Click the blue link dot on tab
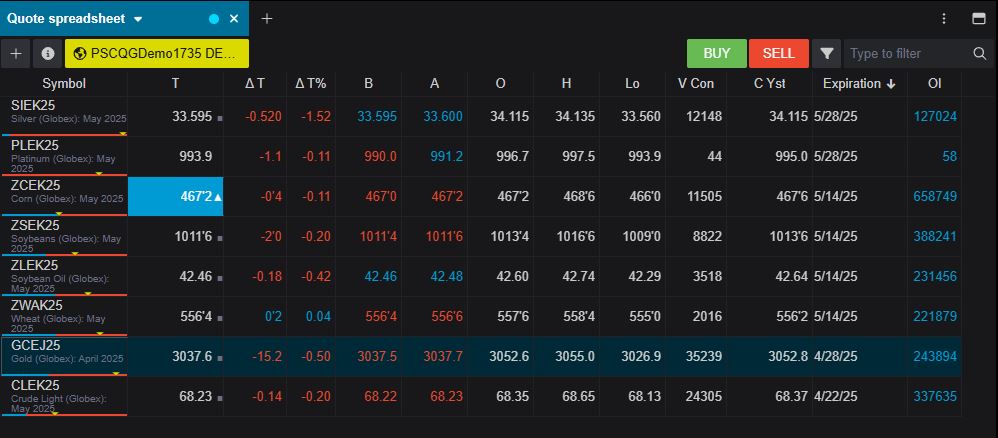 pyautogui.click(x=214, y=19)
